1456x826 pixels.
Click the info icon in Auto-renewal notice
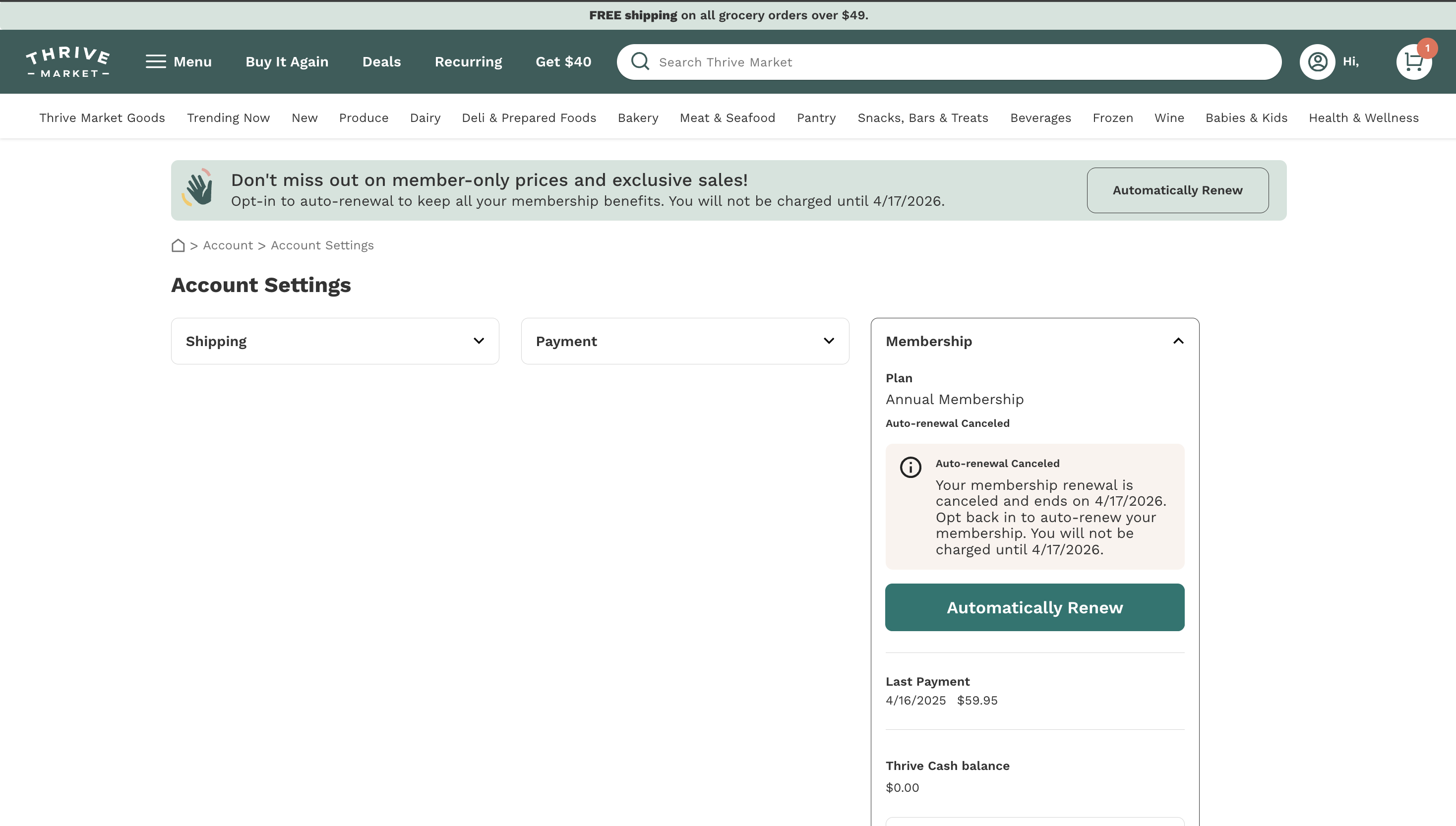pos(910,468)
